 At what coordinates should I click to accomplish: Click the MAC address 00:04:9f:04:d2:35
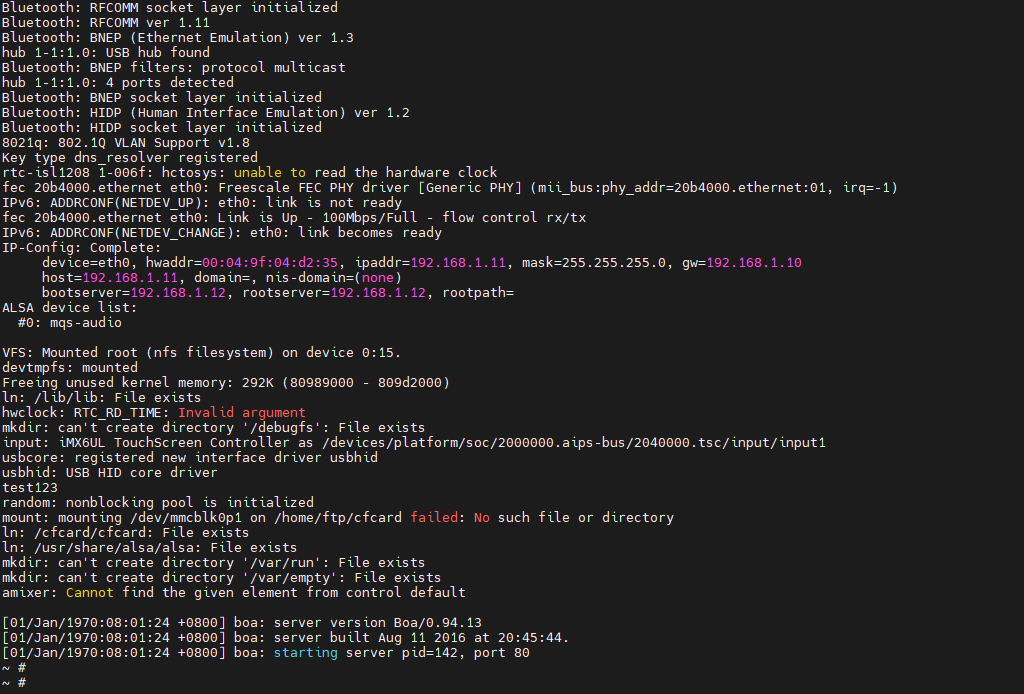[x=270, y=262]
